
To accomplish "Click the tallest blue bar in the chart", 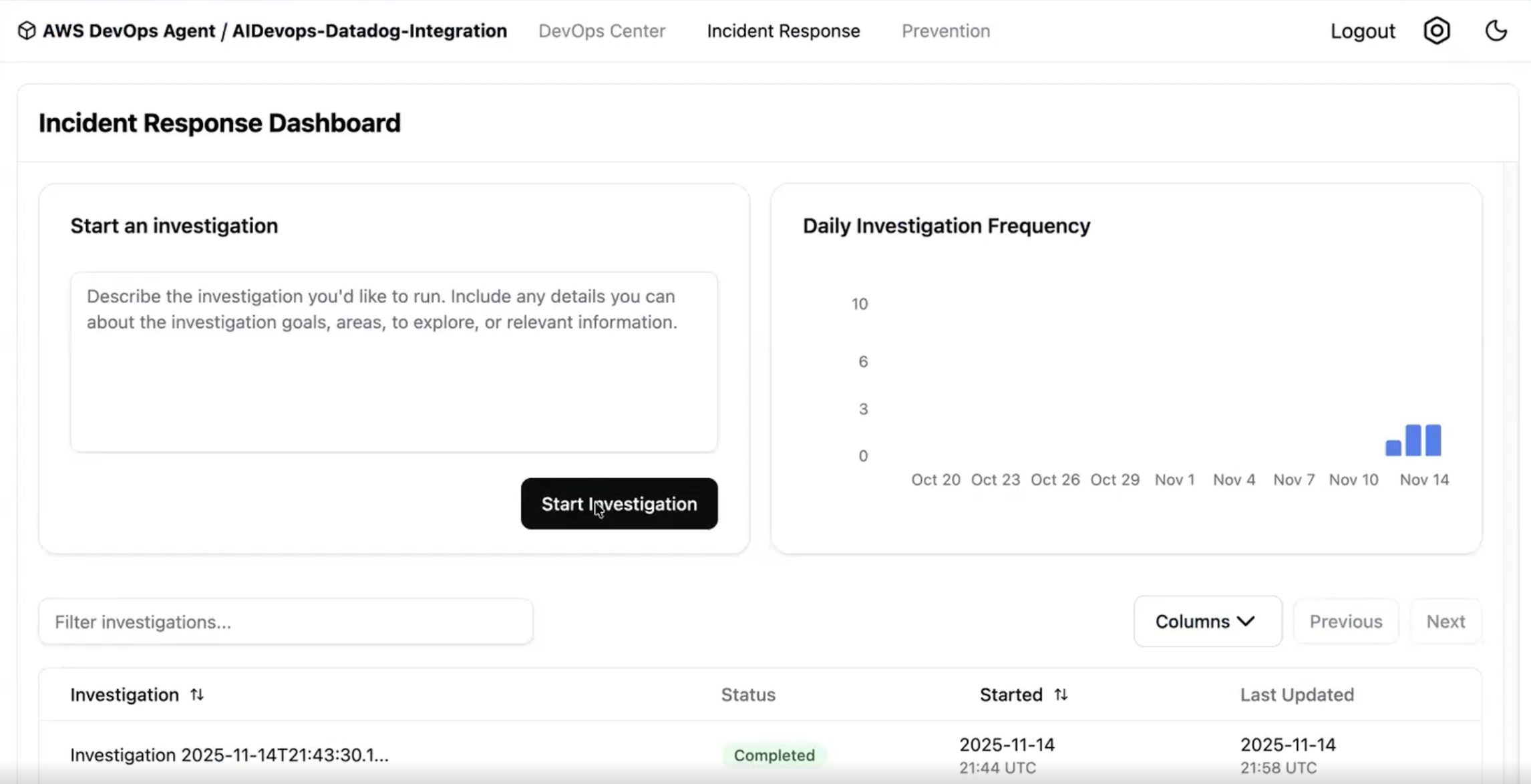I will tap(1412, 441).
